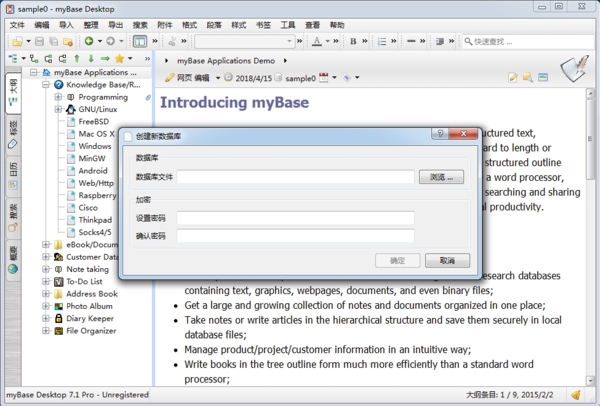Open the back-history dropdown arrow
Screen dimensions: 600x406
(99, 41)
